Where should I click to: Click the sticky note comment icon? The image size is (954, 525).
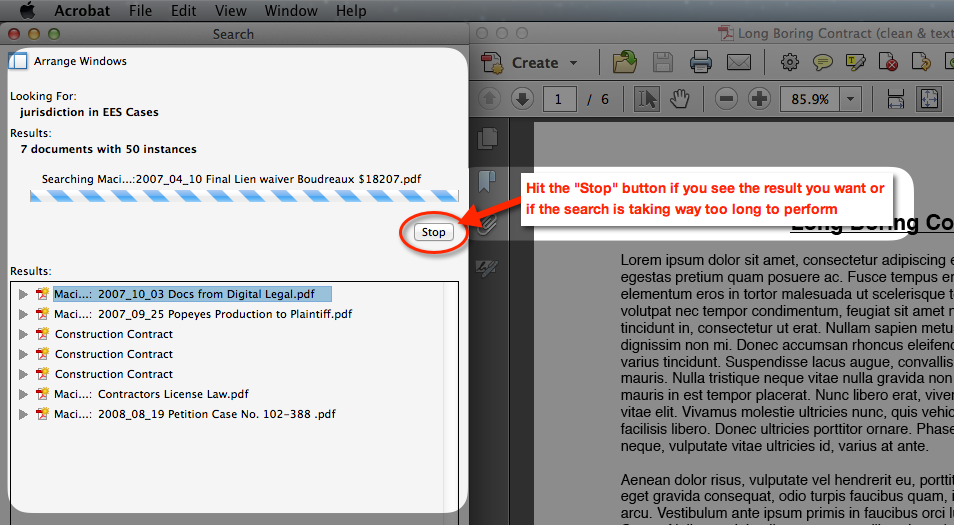tap(822, 62)
